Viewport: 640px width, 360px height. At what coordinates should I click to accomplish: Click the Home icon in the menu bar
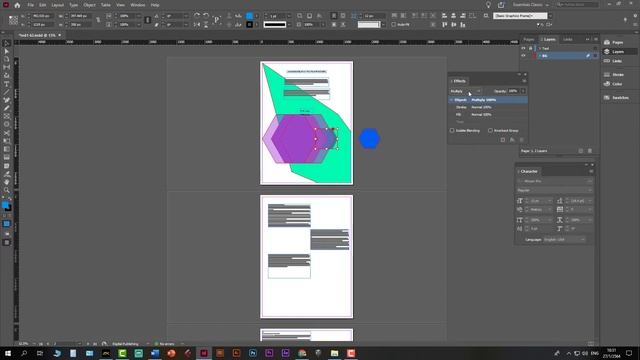[17, 5]
